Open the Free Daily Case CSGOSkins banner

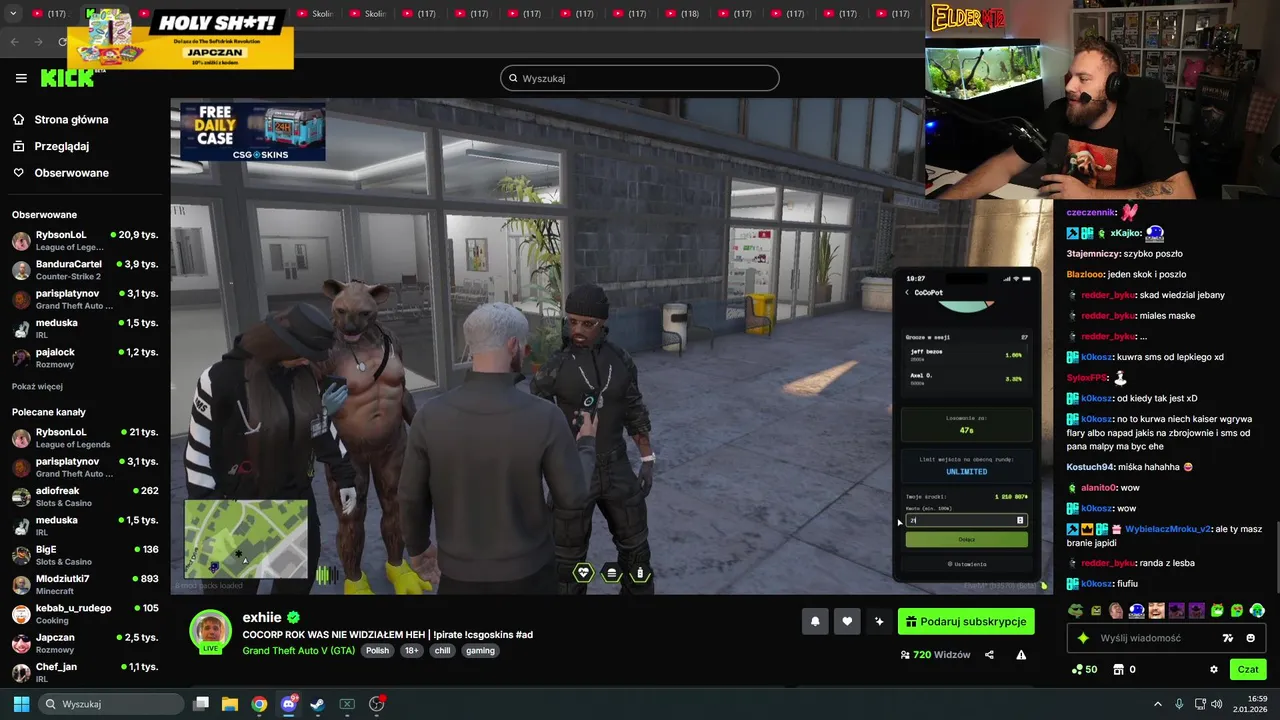(253, 131)
